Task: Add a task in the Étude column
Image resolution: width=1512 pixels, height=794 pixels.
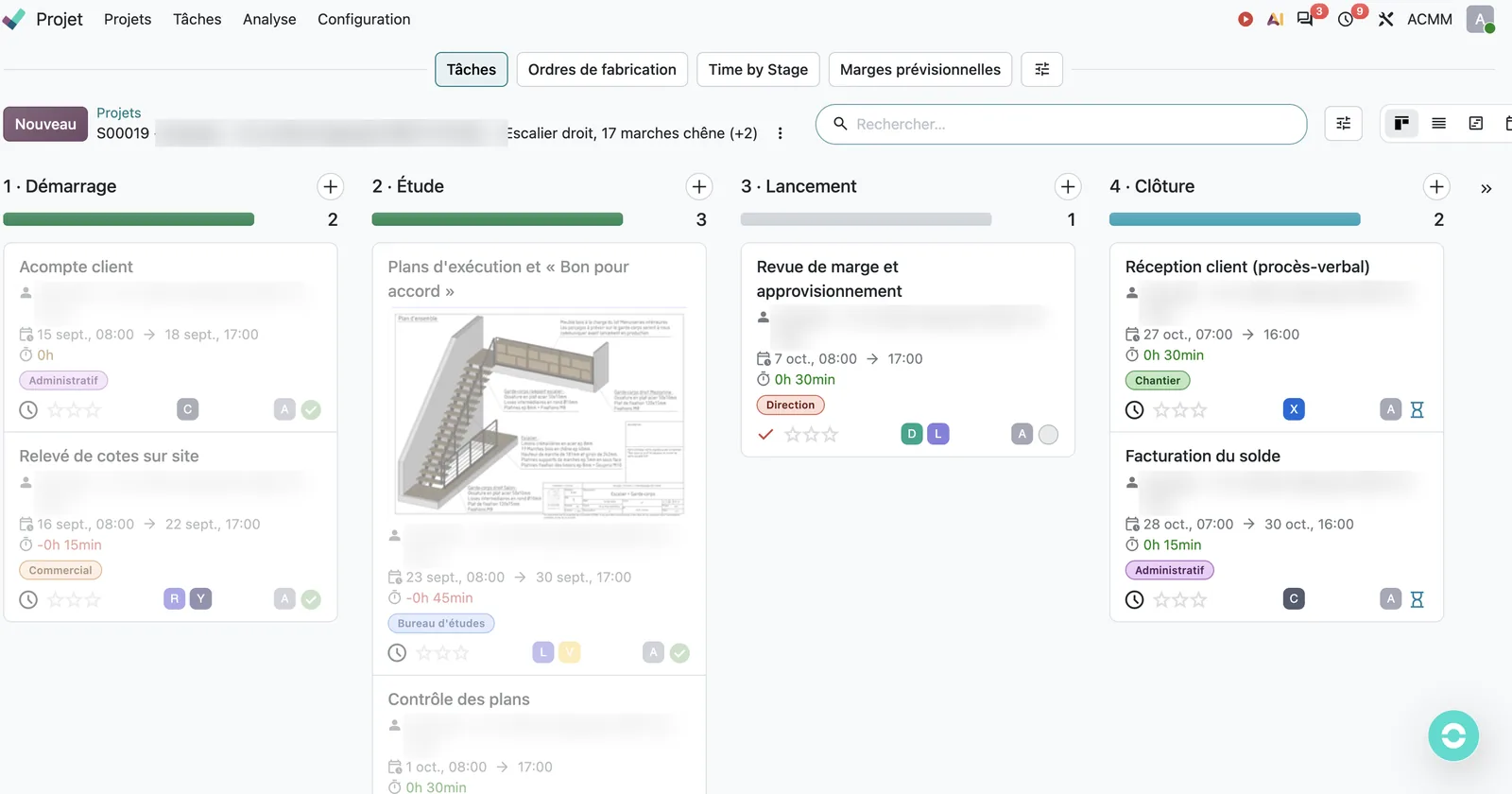Action: point(698,186)
